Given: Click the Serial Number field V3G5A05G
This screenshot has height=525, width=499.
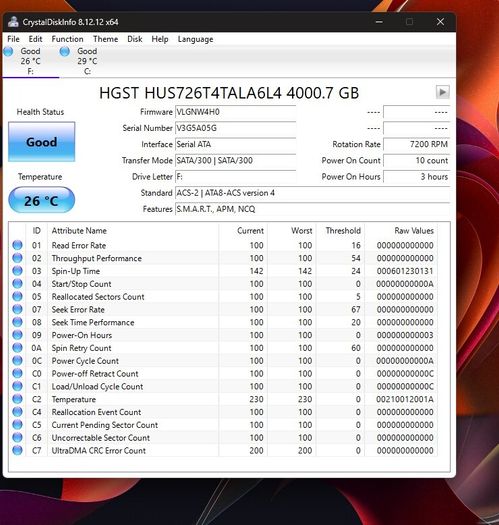Looking at the screenshot, I should click(235, 128).
